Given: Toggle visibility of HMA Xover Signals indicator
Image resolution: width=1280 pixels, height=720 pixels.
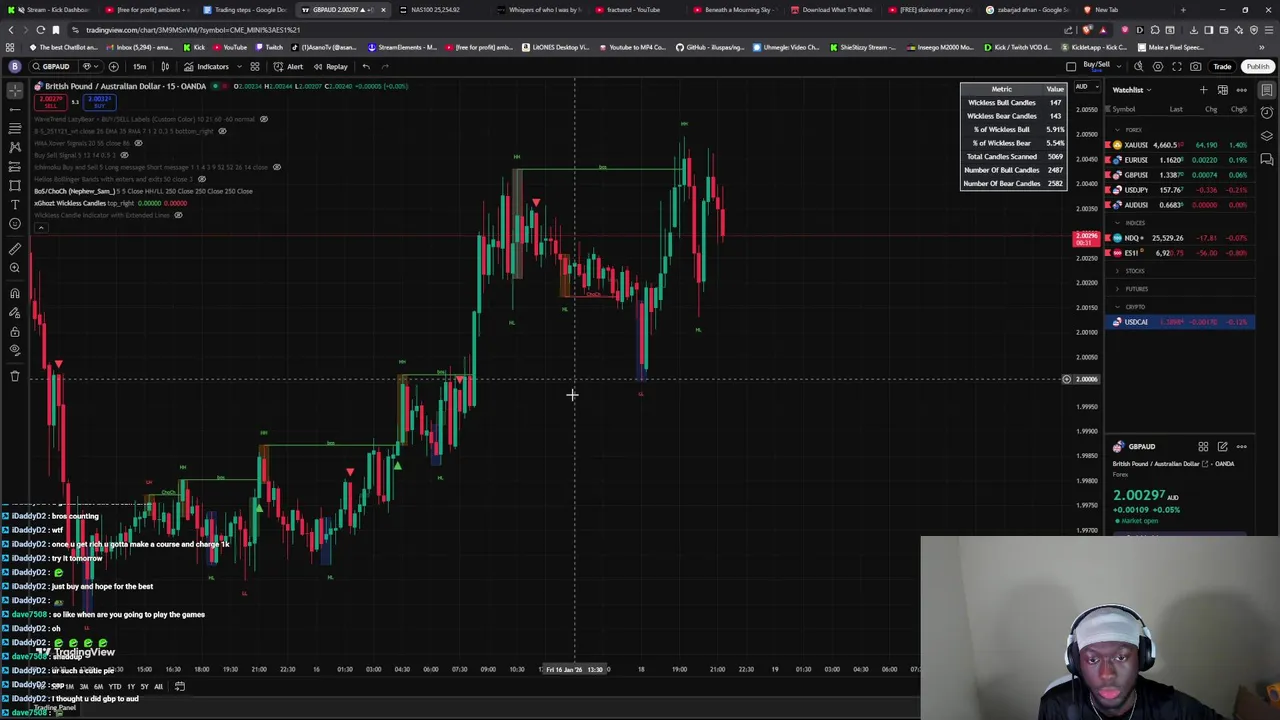Looking at the screenshot, I should coord(138,143).
